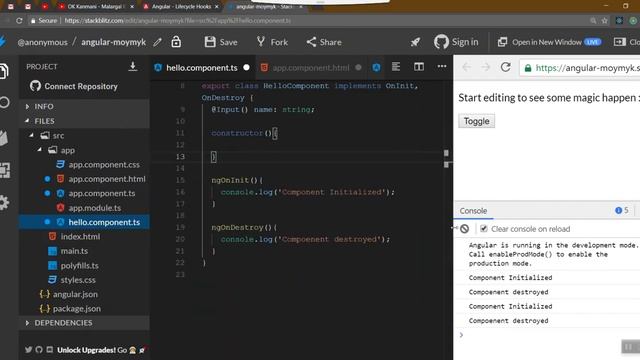Toggle the split editor layout icon
This screenshot has width=640, height=360.
pyautogui.click(x=419, y=67)
